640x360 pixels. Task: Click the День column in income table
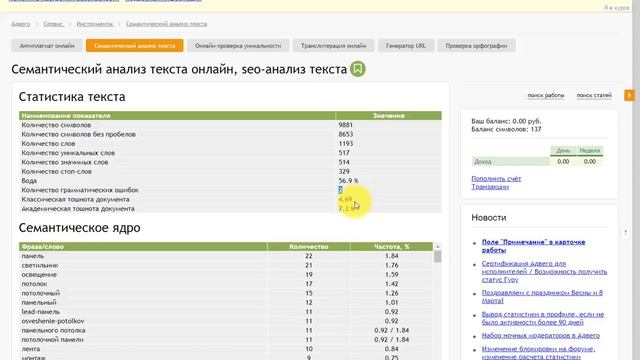[563, 151]
